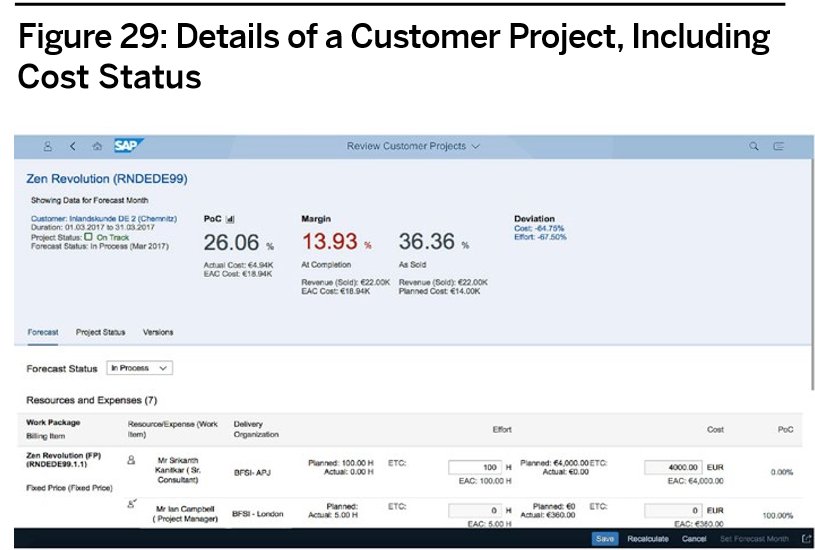Image resolution: width=815 pixels, height=550 pixels.
Task: Click the Save button
Action: pyautogui.click(x=605, y=539)
